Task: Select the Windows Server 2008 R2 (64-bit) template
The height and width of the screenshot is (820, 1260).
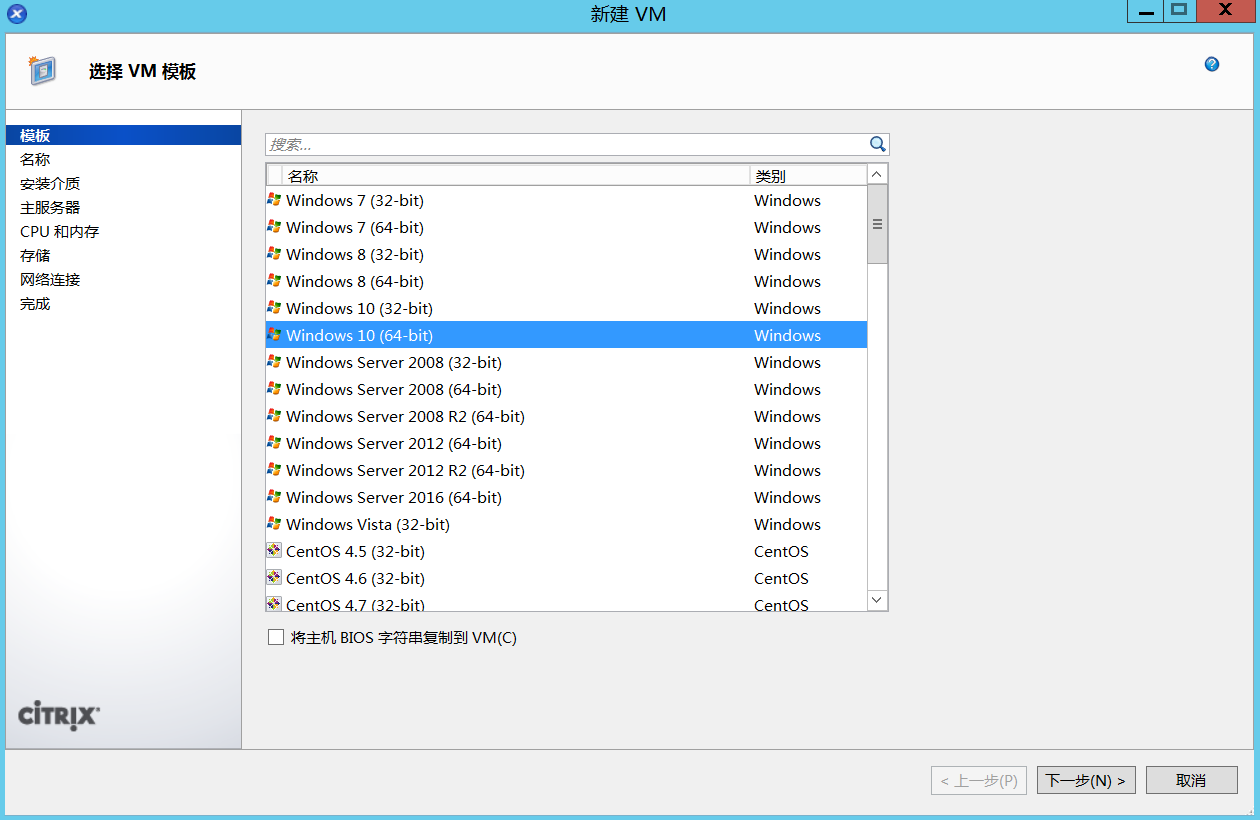Action: pyautogui.click(x=566, y=416)
